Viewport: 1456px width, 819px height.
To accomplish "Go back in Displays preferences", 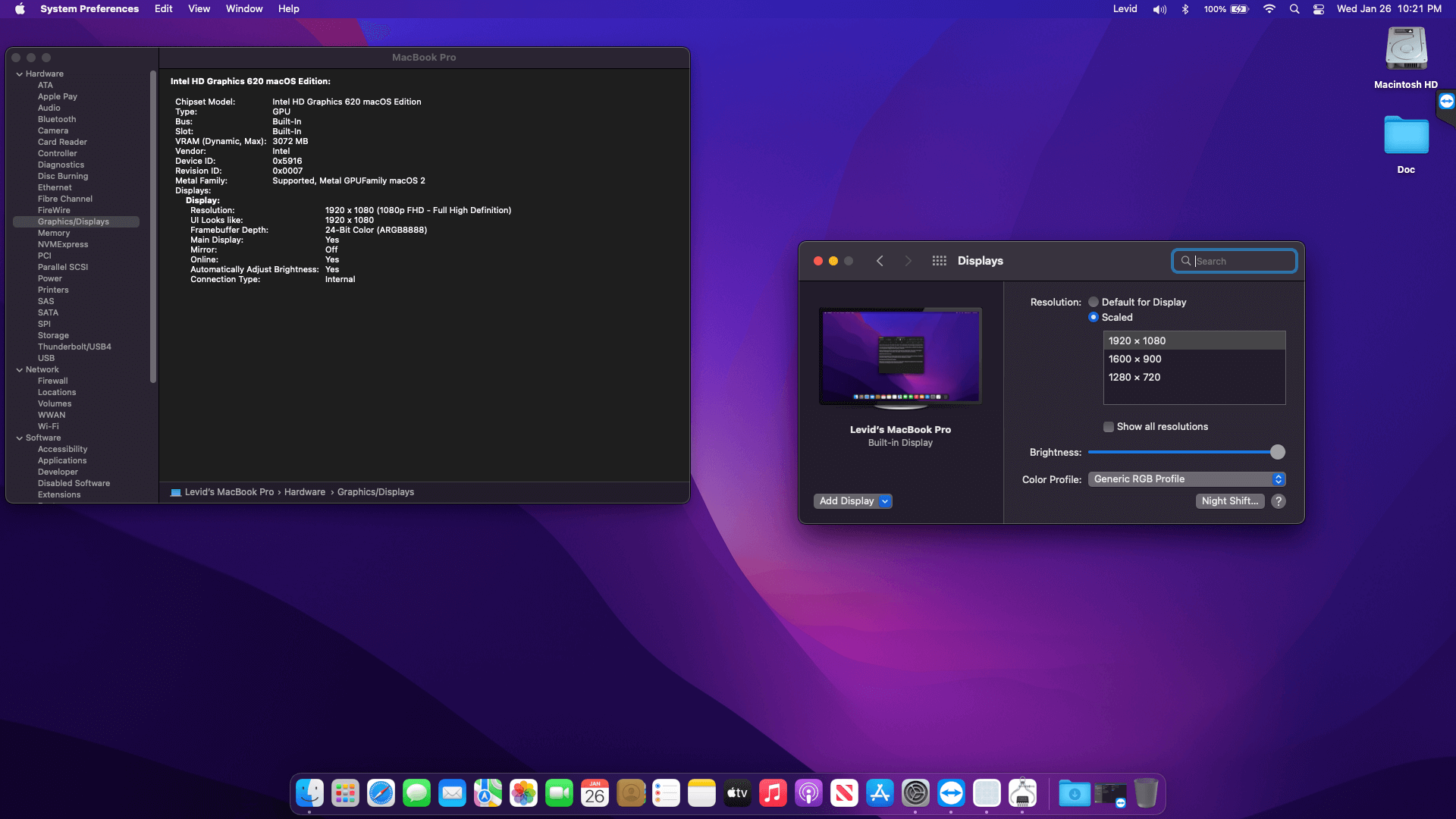I will pyautogui.click(x=880, y=260).
